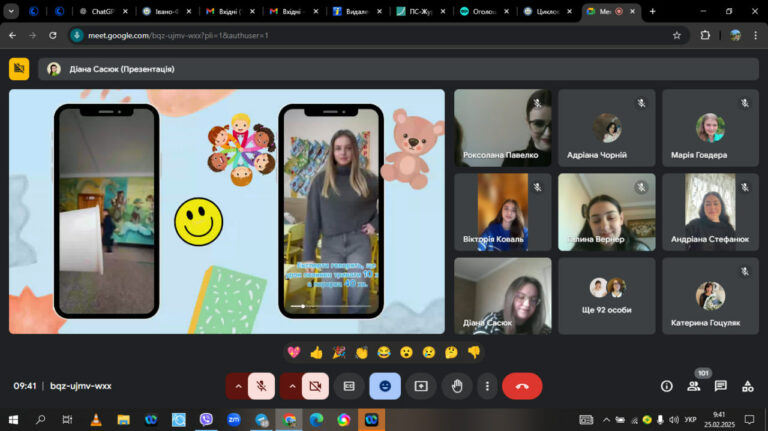Expand video settings arrow beside camera
768x431 pixels.
(292, 386)
